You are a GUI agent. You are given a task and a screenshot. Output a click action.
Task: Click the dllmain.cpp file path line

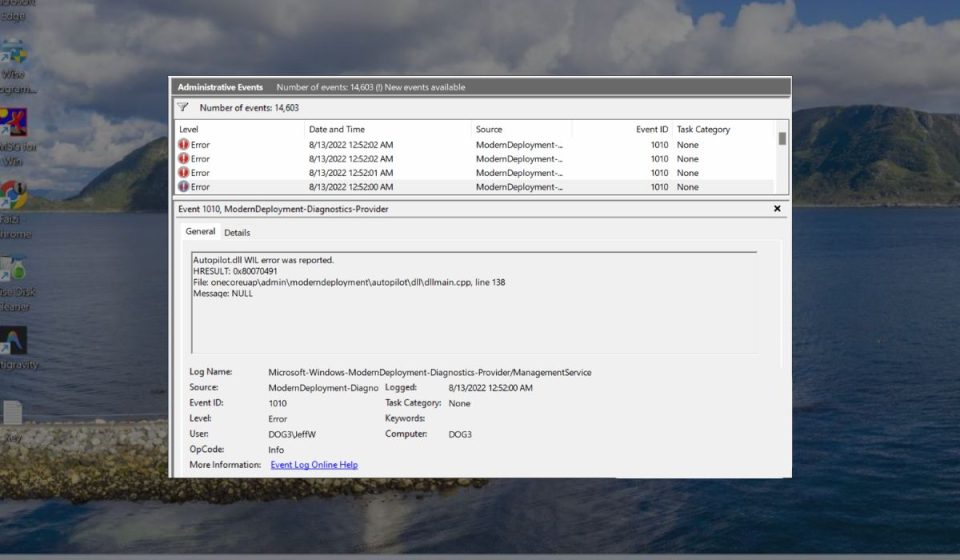[x=349, y=282]
